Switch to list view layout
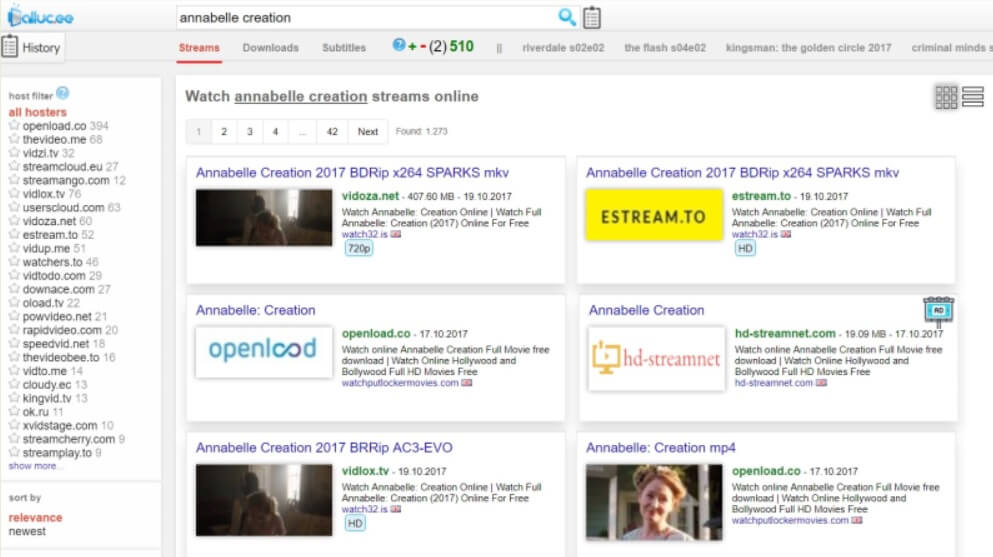Viewport: 993px width, 557px height. coord(973,97)
